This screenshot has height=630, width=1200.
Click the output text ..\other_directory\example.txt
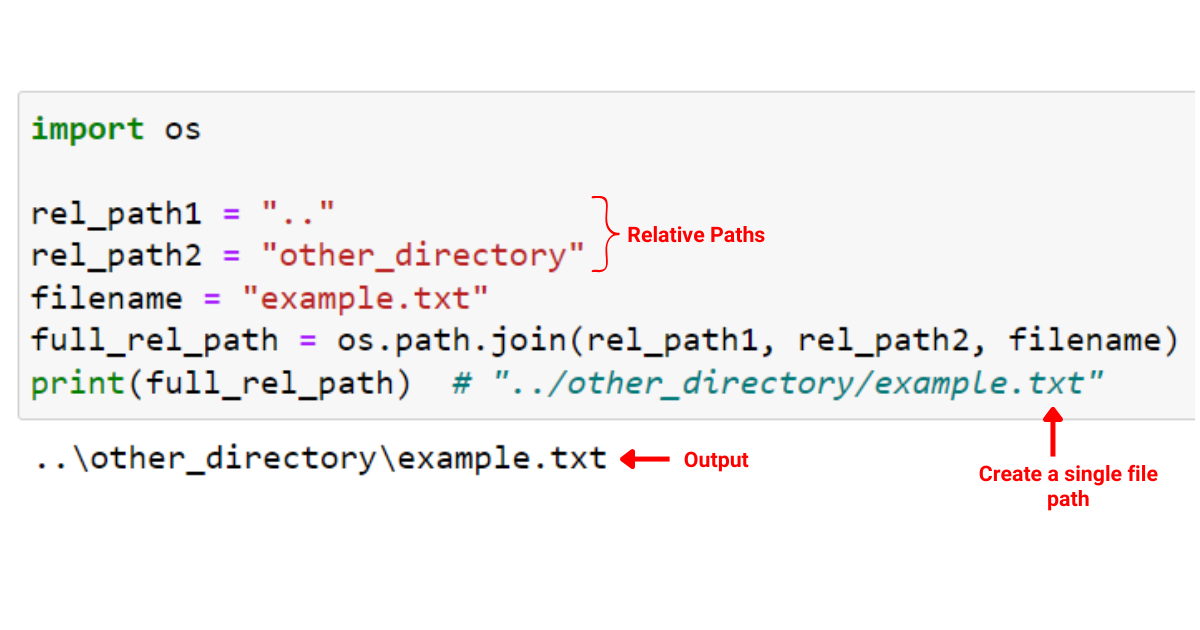pos(320,459)
